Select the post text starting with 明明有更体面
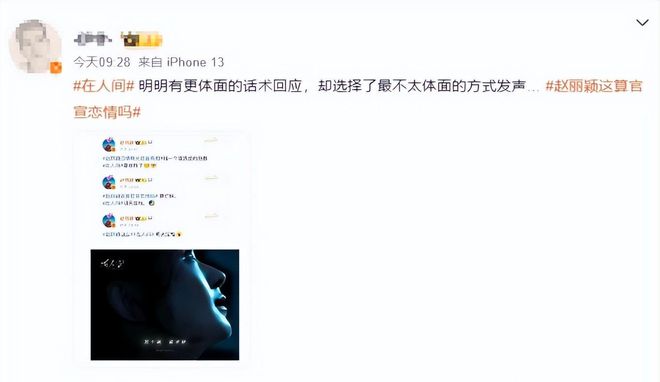Viewport: 660px width, 382px height. coord(332,86)
